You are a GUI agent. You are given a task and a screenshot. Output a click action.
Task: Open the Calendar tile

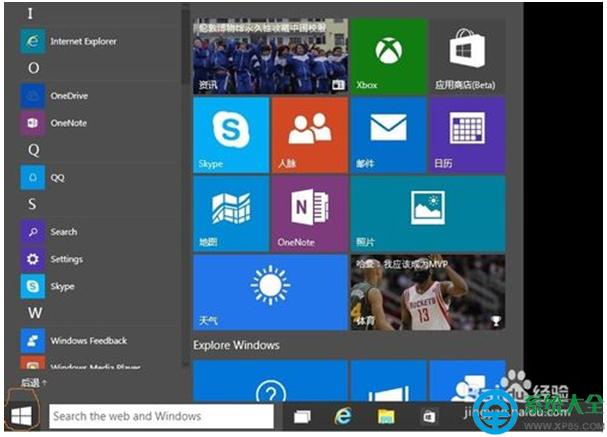click(x=467, y=135)
